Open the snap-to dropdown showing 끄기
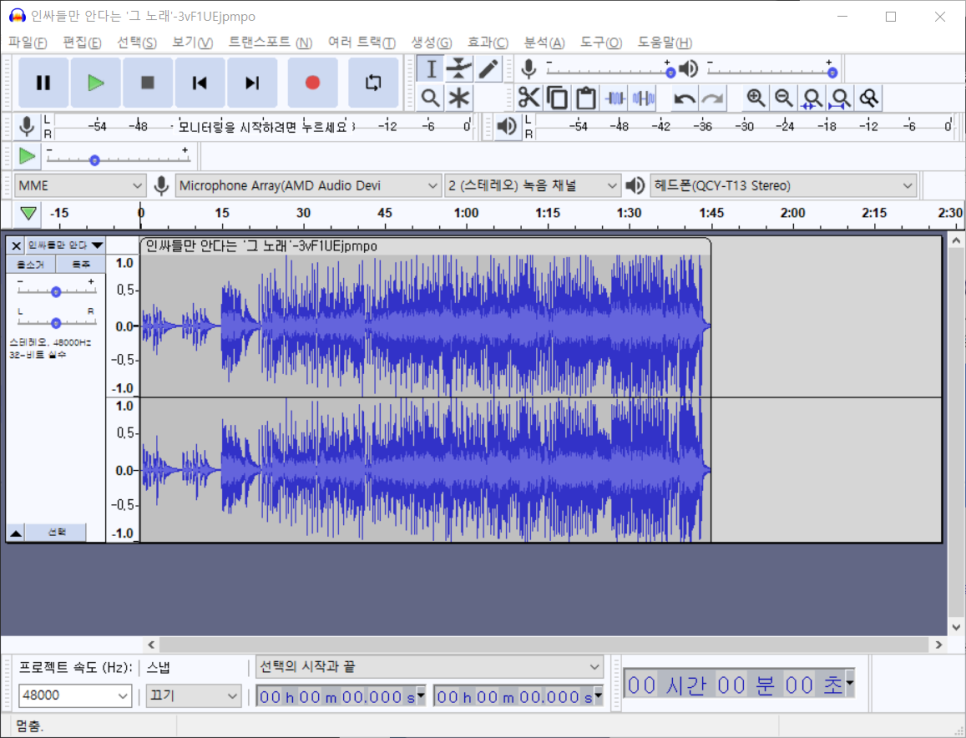966x738 pixels. (193, 695)
